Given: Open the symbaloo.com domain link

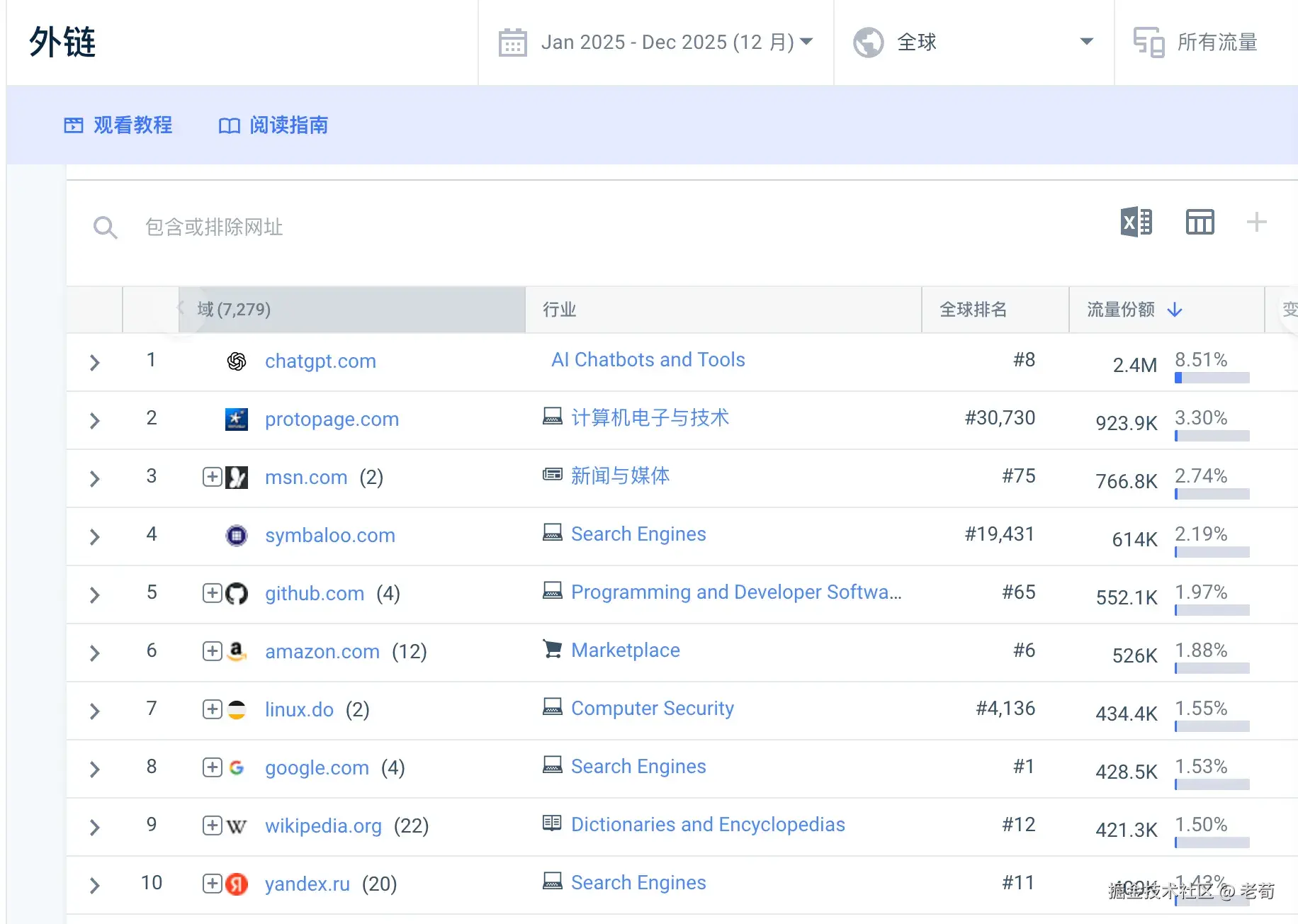Looking at the screenshot, I should pos(330,536).
